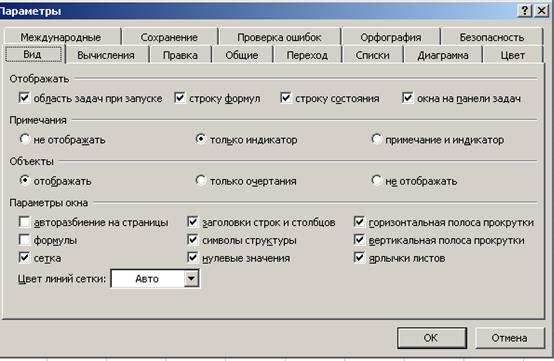554x361 pixels.
Task: Switch to the Безопасность tab
Action: point(491,37)
